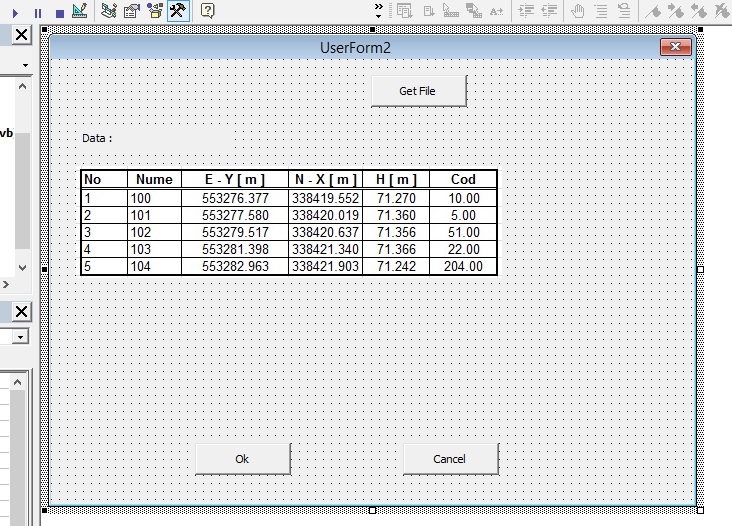Click the Ok button on UserForm2
The image size is (732, 526).
coord(243,459)
